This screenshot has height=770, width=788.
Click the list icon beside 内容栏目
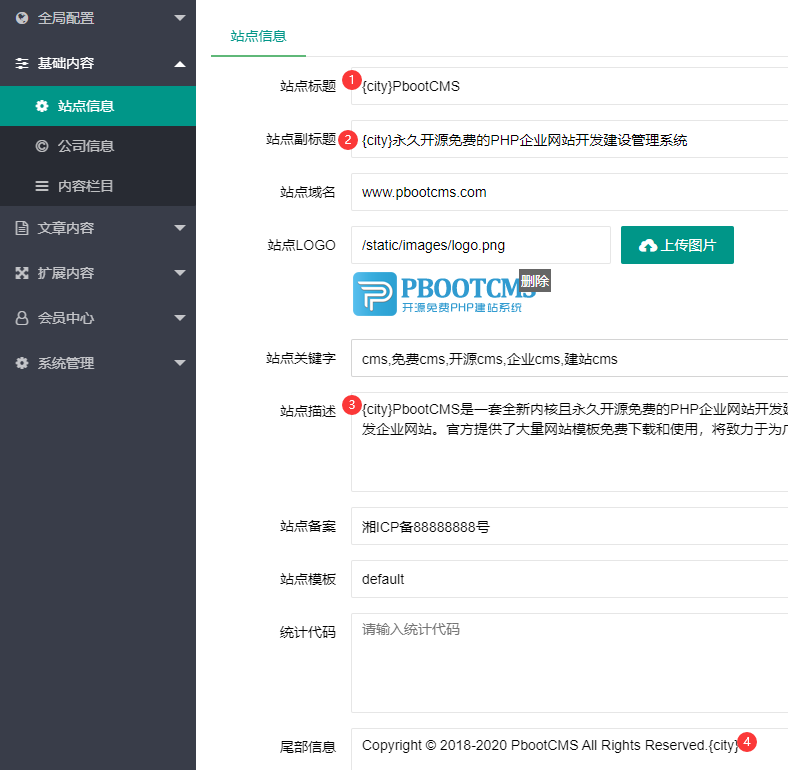[x=41, y=186]
